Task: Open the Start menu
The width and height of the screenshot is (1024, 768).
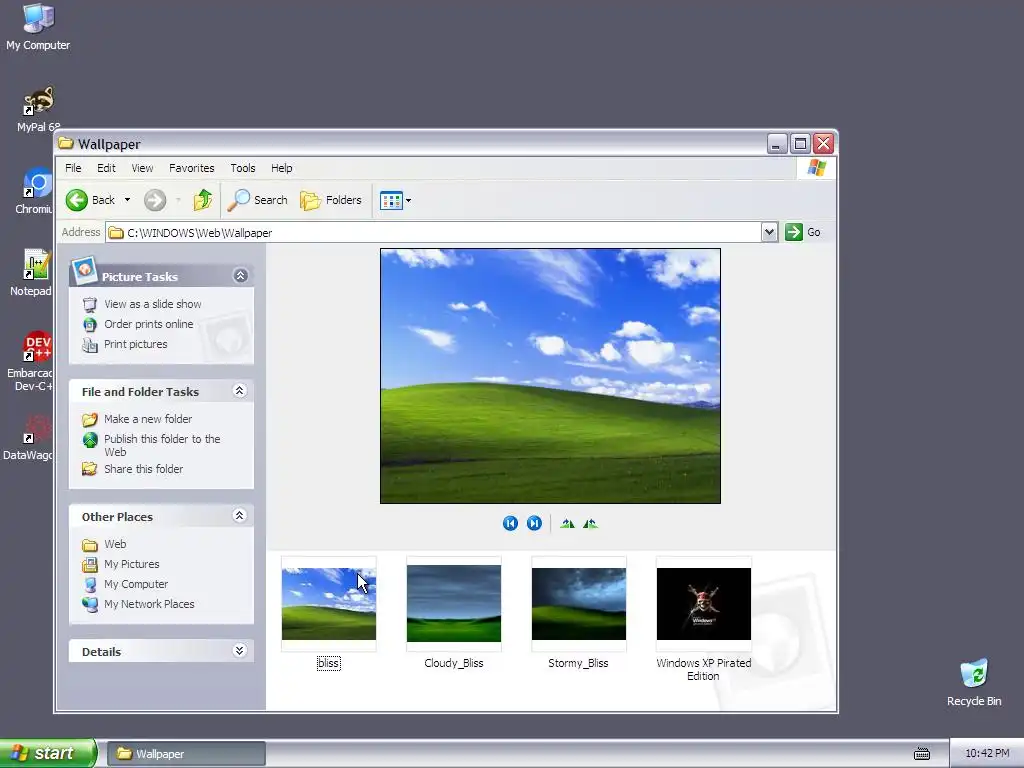Action: pyautogui.click(x=48, y=753)
